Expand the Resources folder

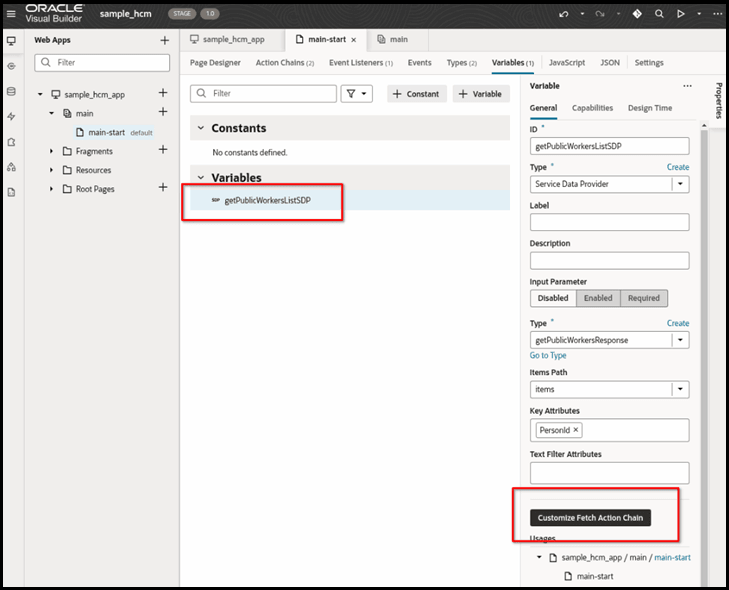[x=52, y=170]
